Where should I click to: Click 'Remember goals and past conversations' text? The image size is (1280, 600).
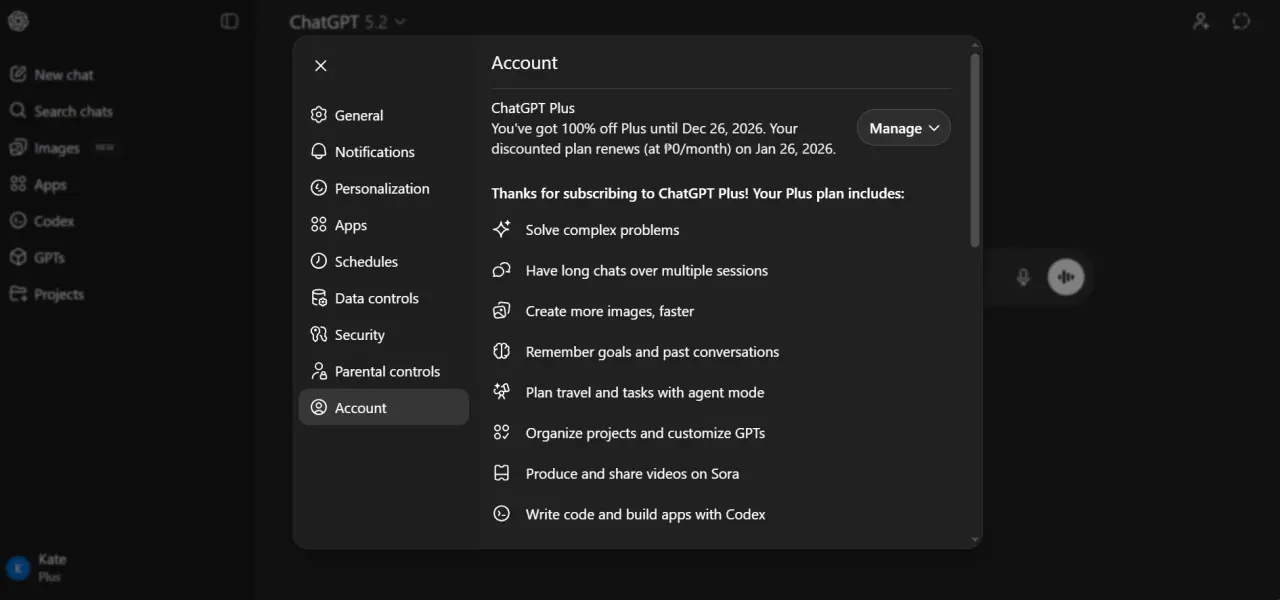(652, 352)
